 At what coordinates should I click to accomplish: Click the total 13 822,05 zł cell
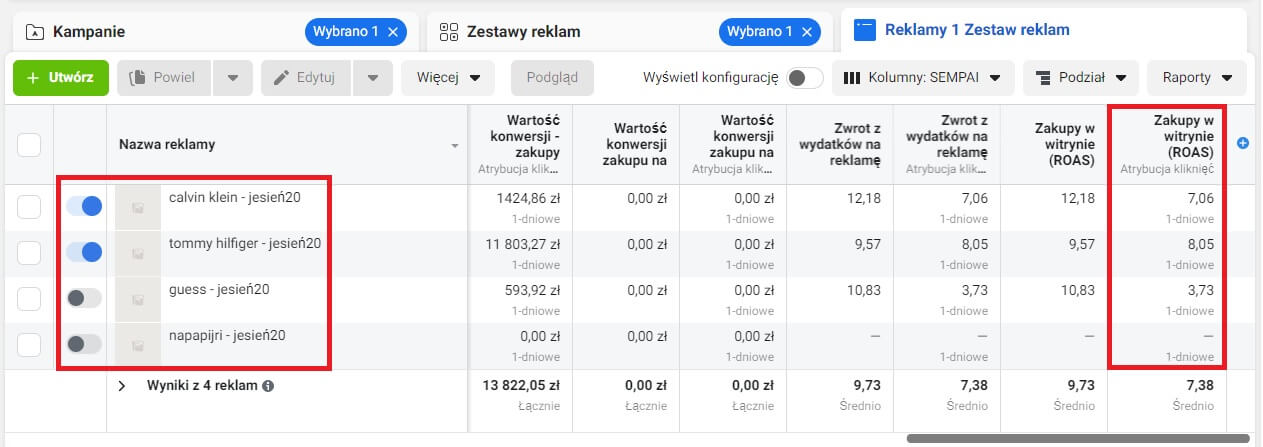coord(522,386)
